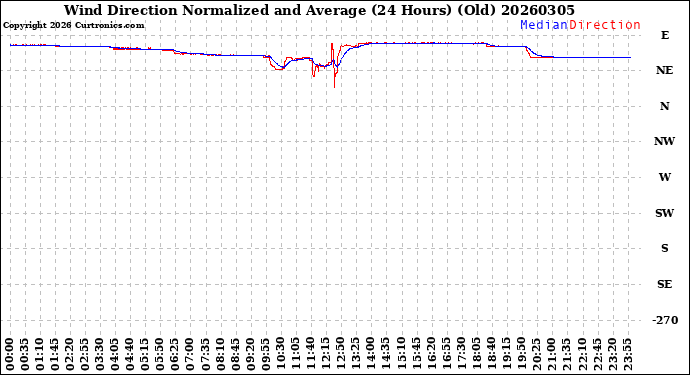The image size is (690, 375).
Task: Click the 'SE' direction axis label
Action: point(664,284)
